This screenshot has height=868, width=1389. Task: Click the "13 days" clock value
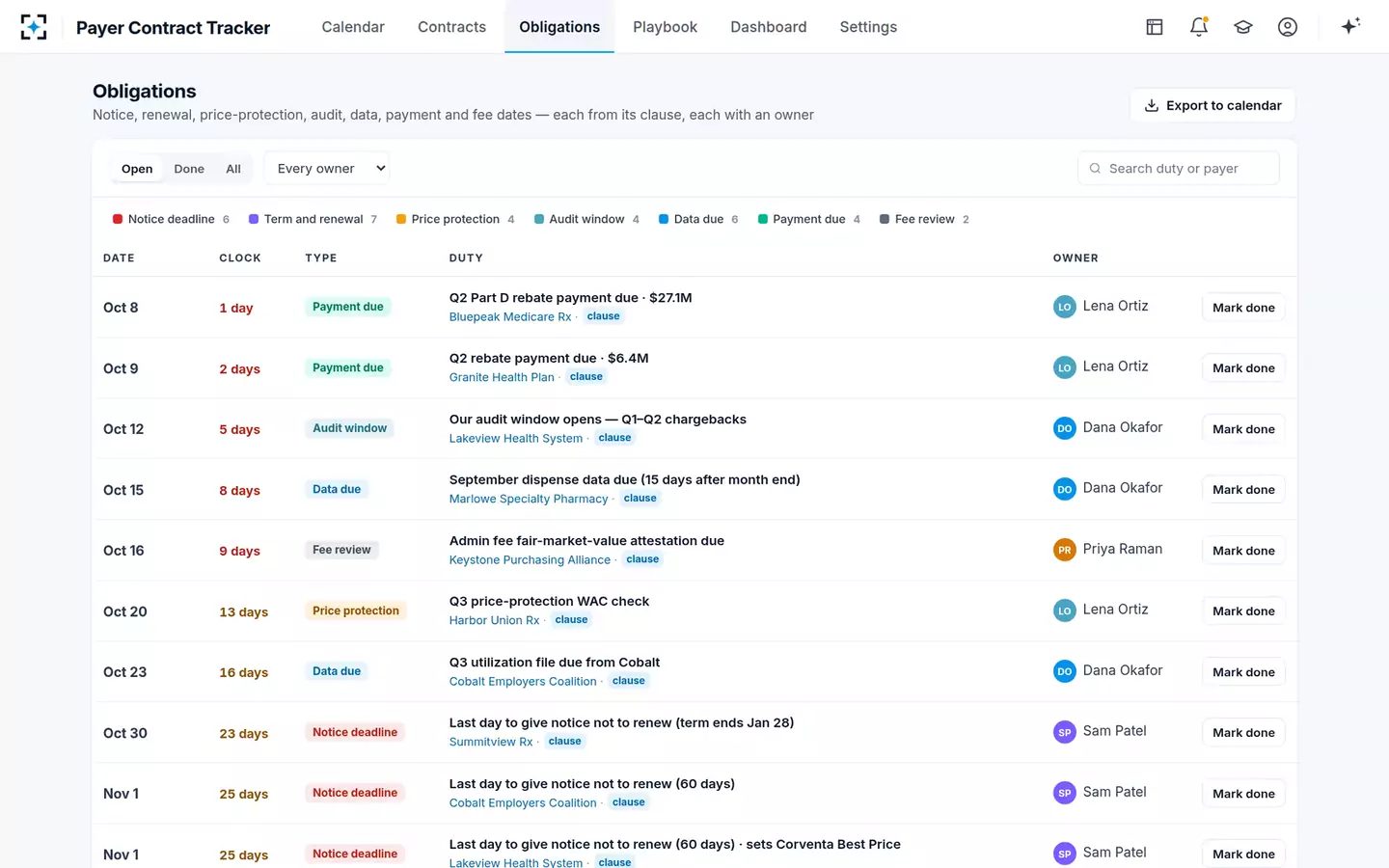pos(244,612)
